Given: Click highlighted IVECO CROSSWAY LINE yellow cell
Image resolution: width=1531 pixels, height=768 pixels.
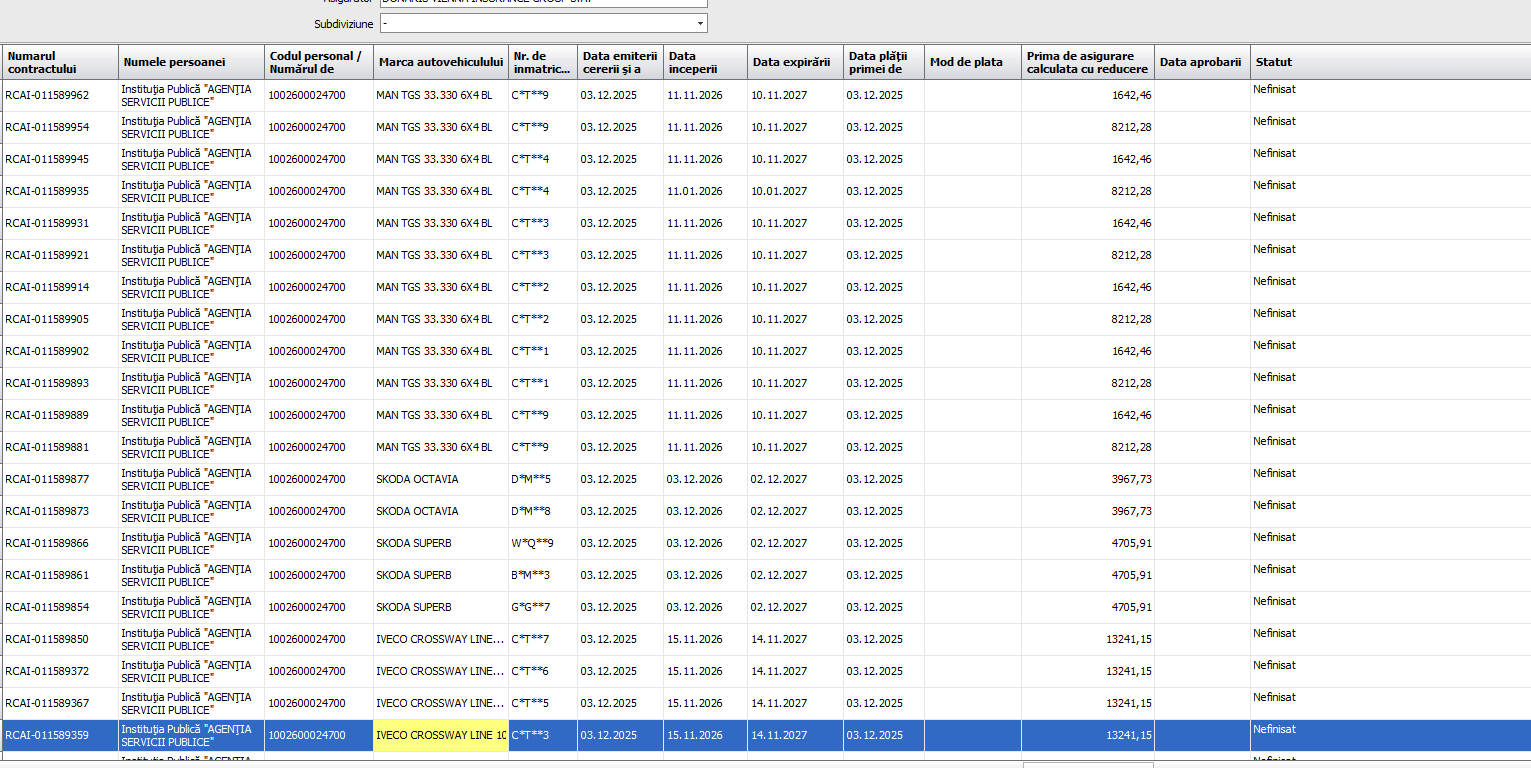Looking at the screenshot, I should (x=440, y=735).
